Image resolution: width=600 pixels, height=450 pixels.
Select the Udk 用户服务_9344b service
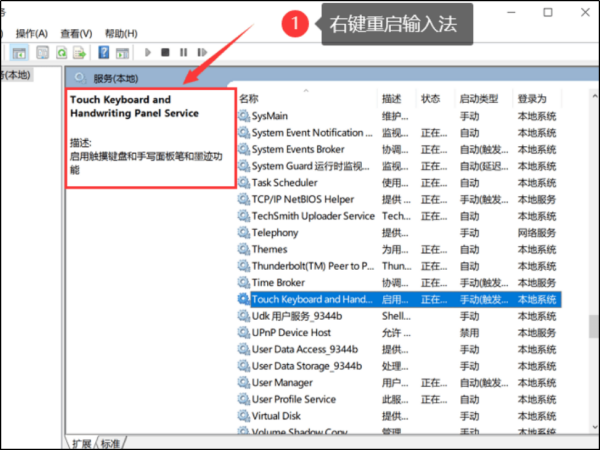[399, 316]
